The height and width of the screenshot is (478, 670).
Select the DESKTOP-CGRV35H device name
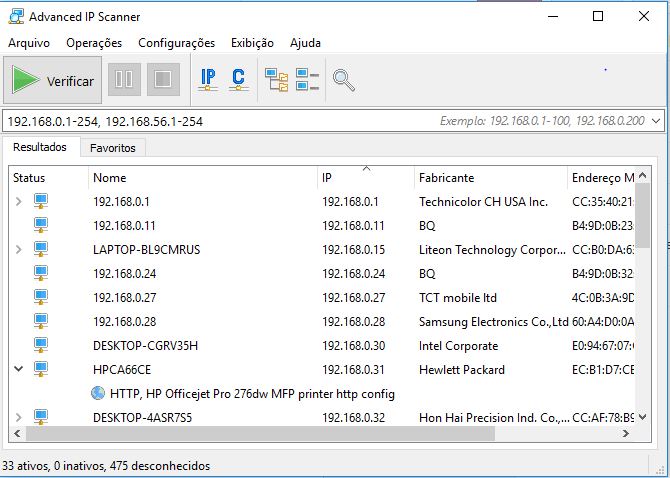point(145,345)
